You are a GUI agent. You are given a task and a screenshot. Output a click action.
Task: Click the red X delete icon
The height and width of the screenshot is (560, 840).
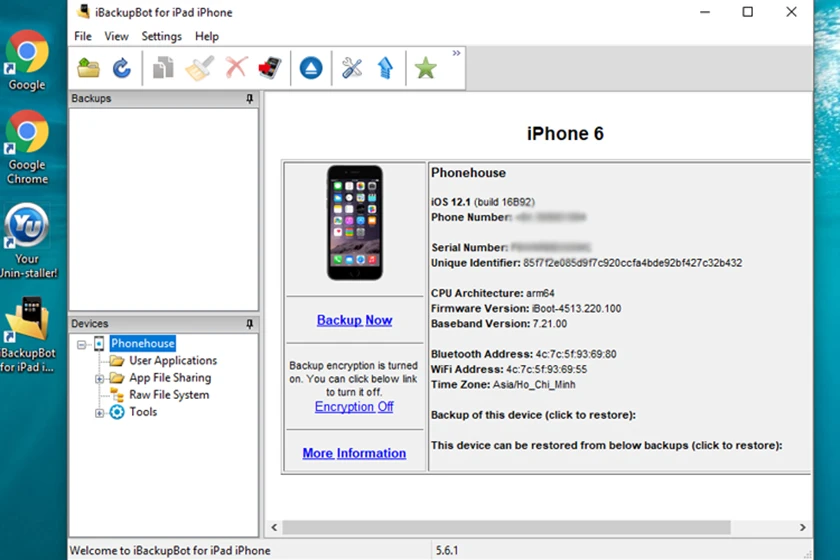pos(236,68)
